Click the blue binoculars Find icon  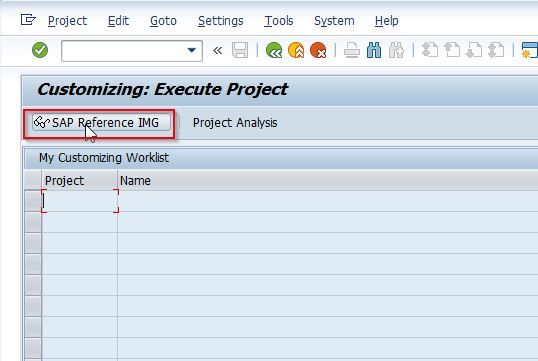pos(374,50)
